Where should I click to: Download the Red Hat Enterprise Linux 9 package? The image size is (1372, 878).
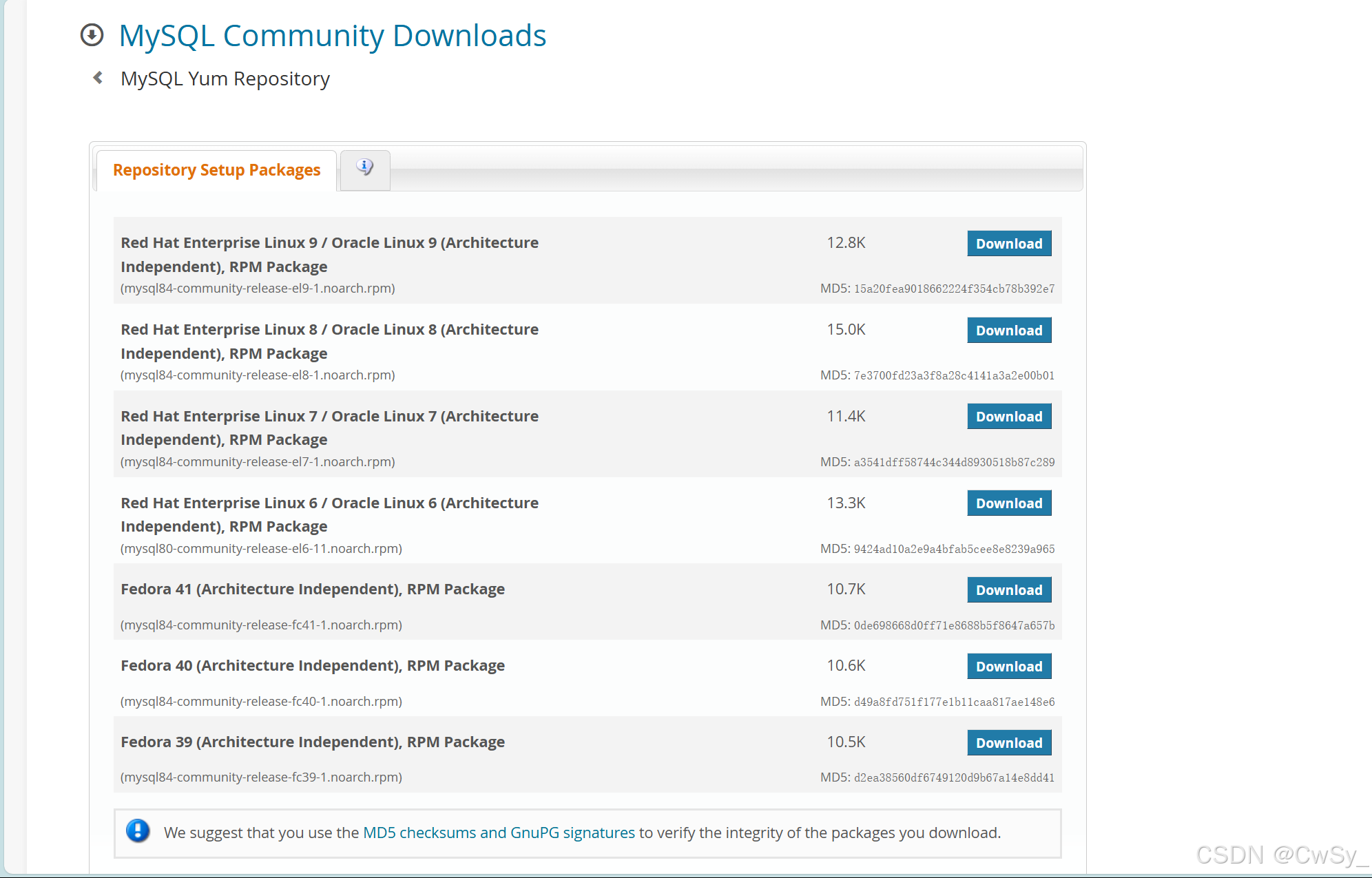click(x=1008, y=244)
